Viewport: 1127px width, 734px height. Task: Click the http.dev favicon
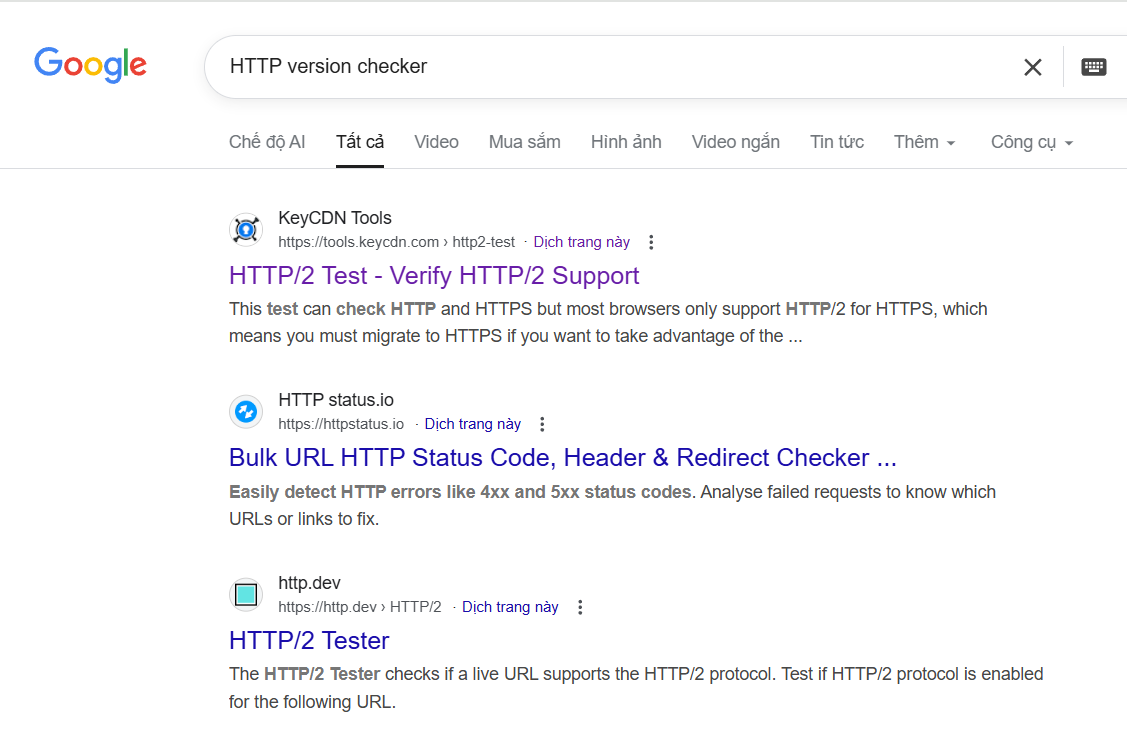(246, 595)
